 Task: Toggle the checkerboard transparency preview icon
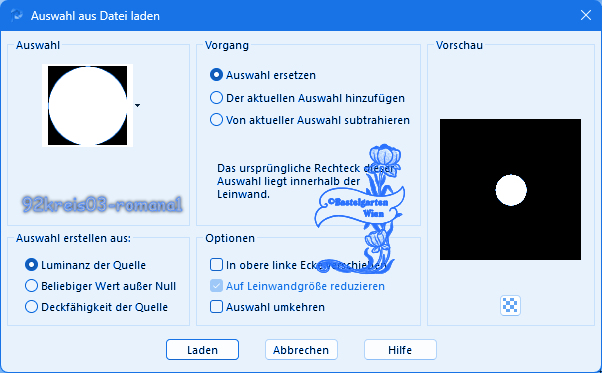pyautogui.click(x=510, y=305)
